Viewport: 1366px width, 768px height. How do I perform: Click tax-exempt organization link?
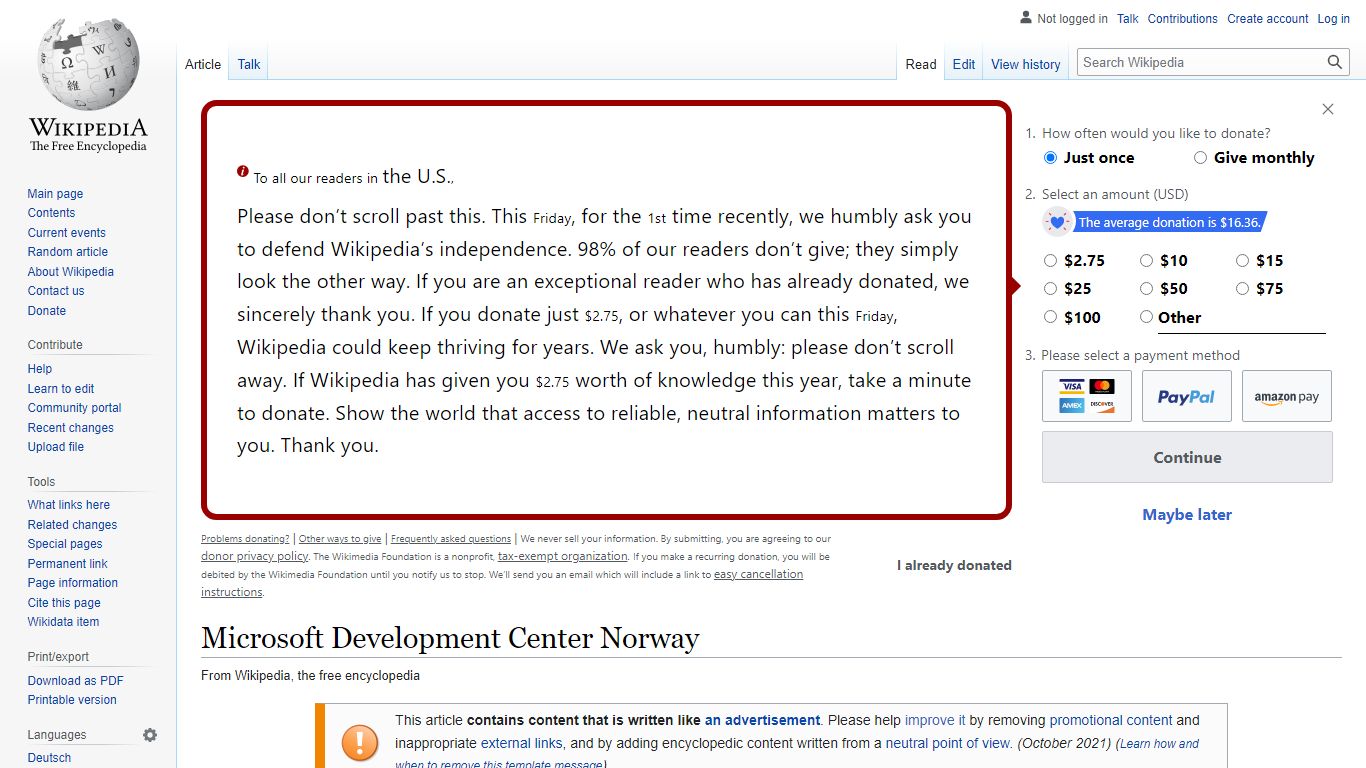coord(563,556)
